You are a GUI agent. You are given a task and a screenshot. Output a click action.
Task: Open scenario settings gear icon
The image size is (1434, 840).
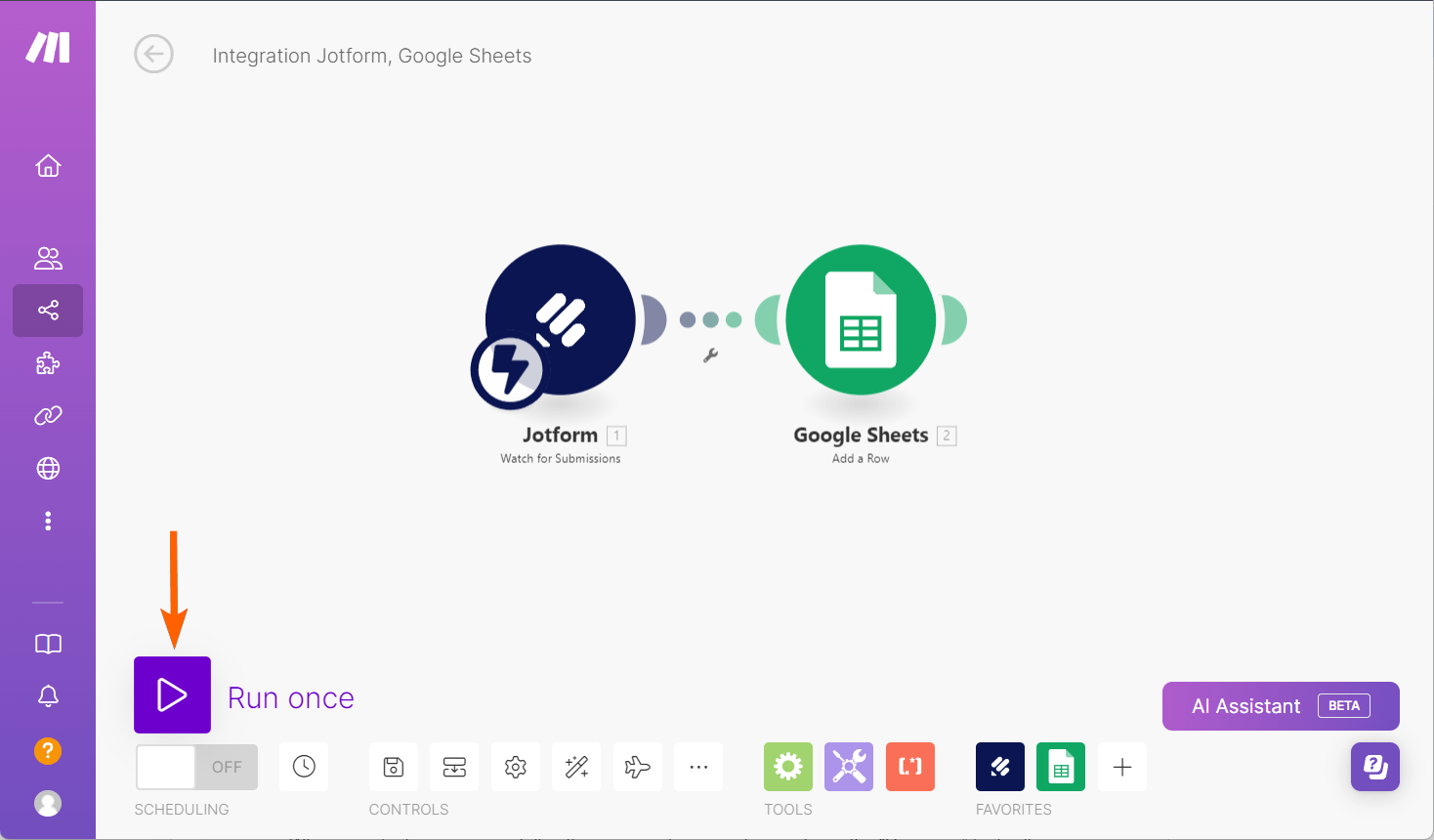(x=516, y=767)
